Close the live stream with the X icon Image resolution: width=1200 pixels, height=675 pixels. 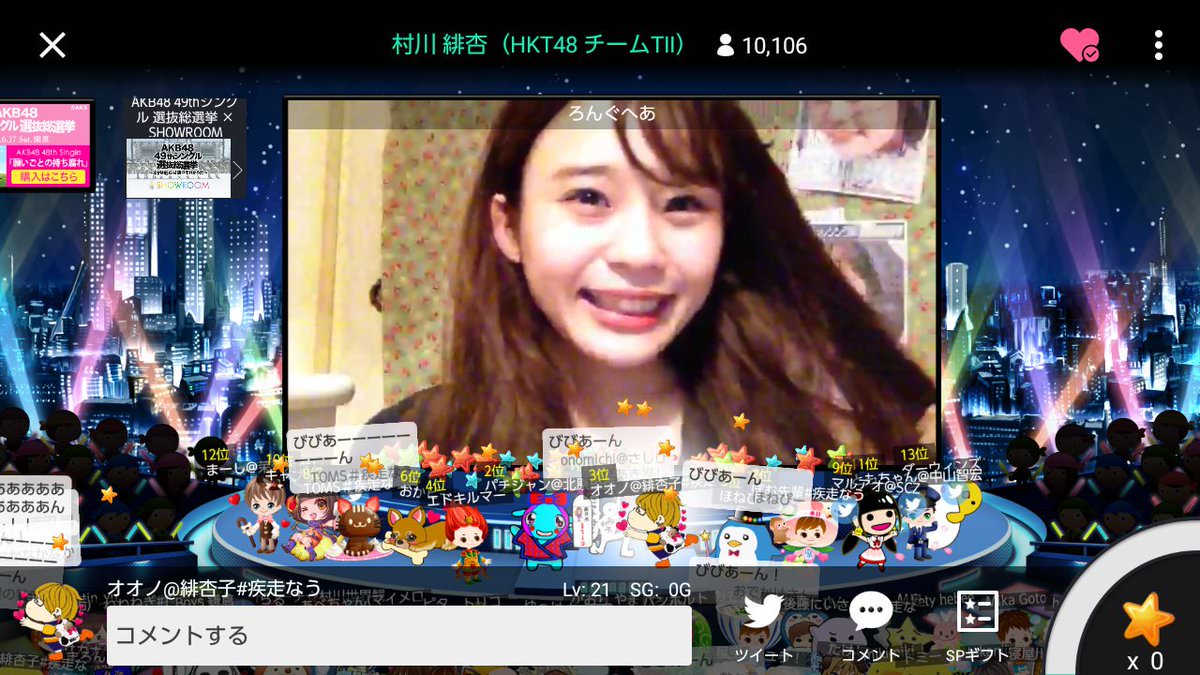tap(52, 44)
